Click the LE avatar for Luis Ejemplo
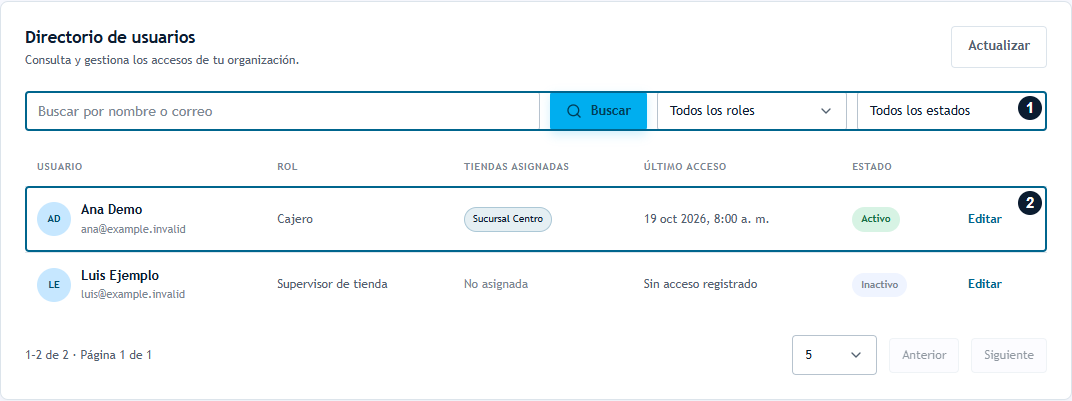 pos(54,284)
